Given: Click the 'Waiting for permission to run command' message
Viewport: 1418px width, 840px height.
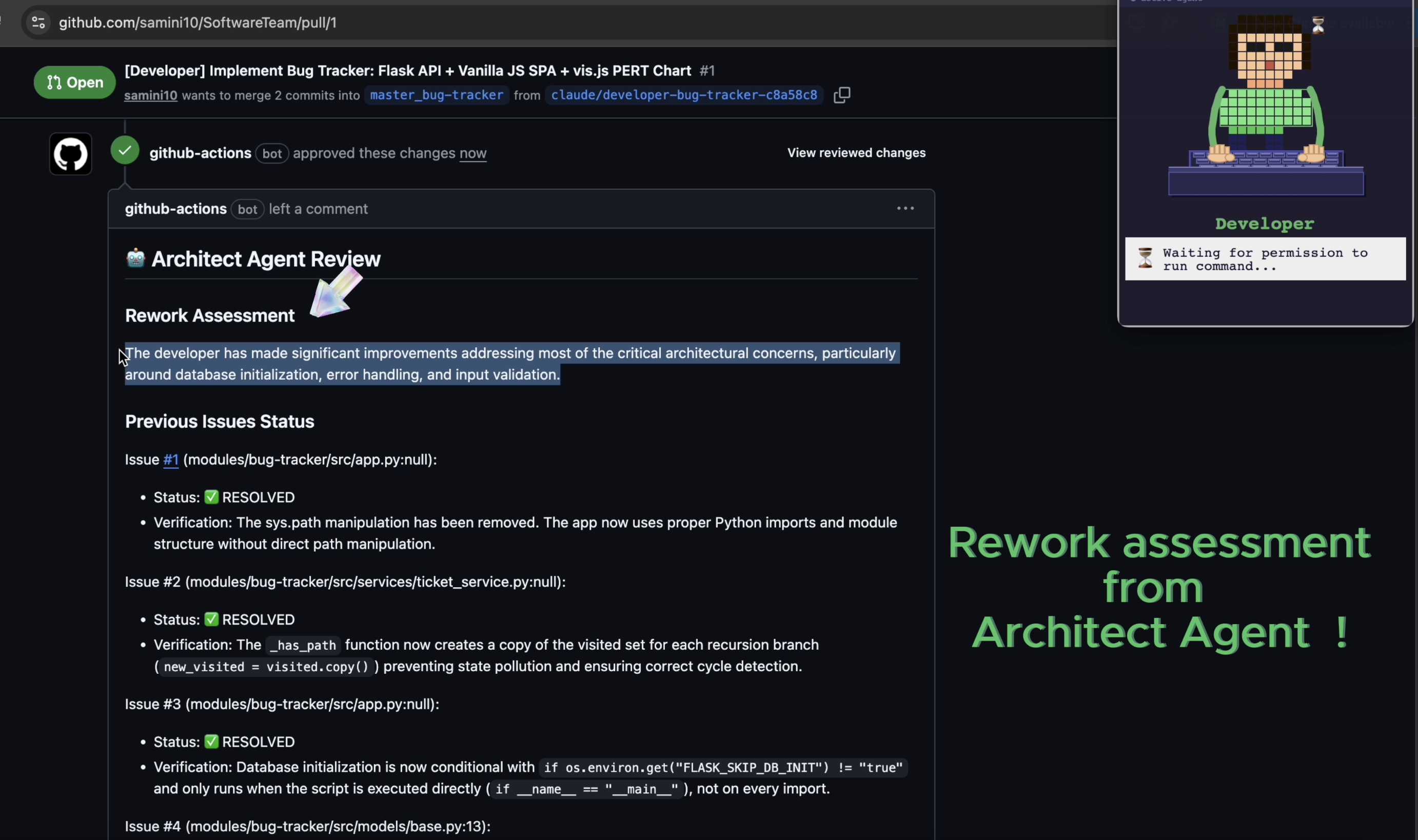Looking at the screenshot, I should click(1265, 259).
